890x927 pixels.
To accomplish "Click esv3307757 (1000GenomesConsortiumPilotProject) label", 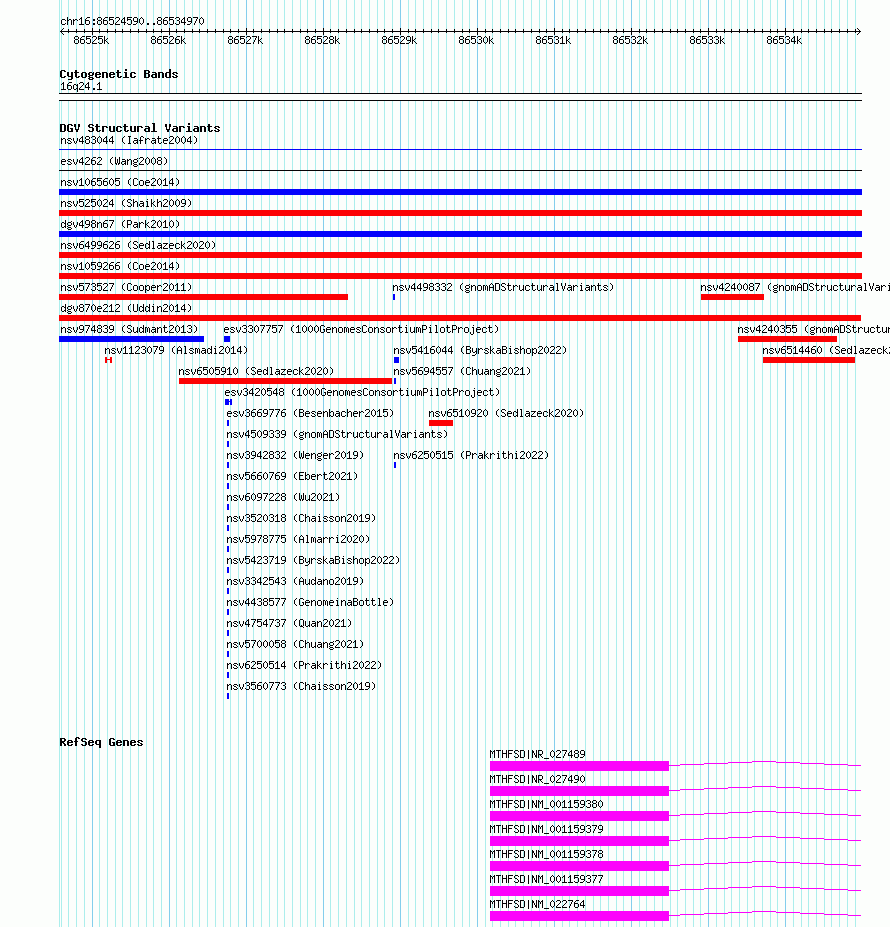I will point(361,329).
